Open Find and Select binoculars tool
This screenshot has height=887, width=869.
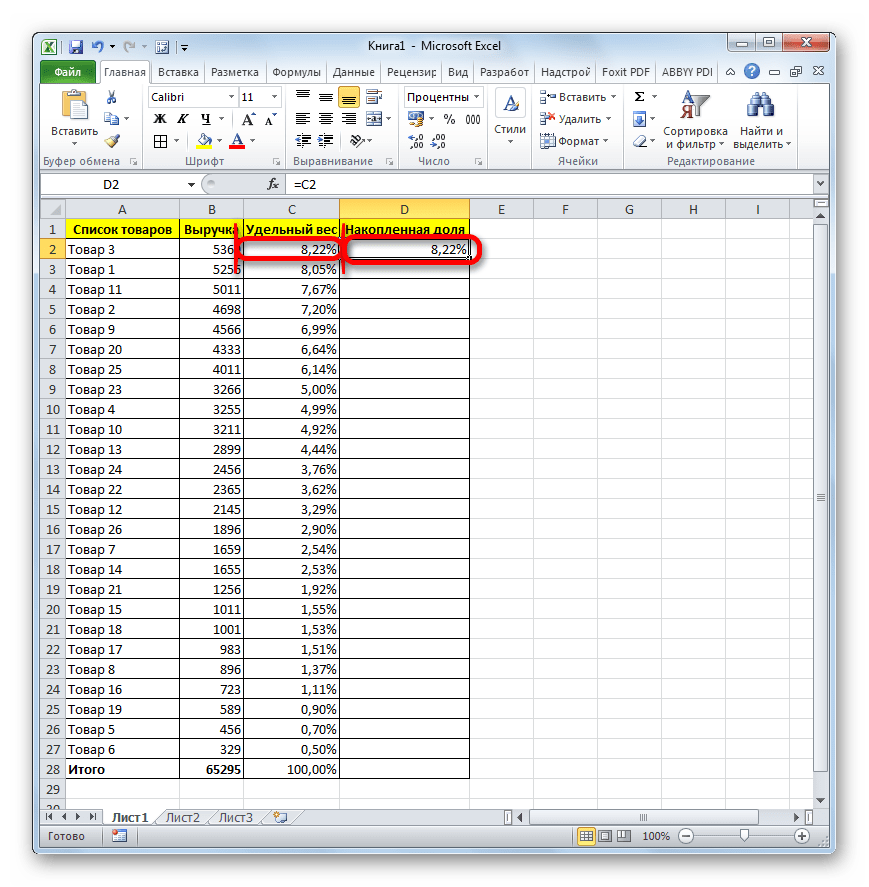(761, 119)
